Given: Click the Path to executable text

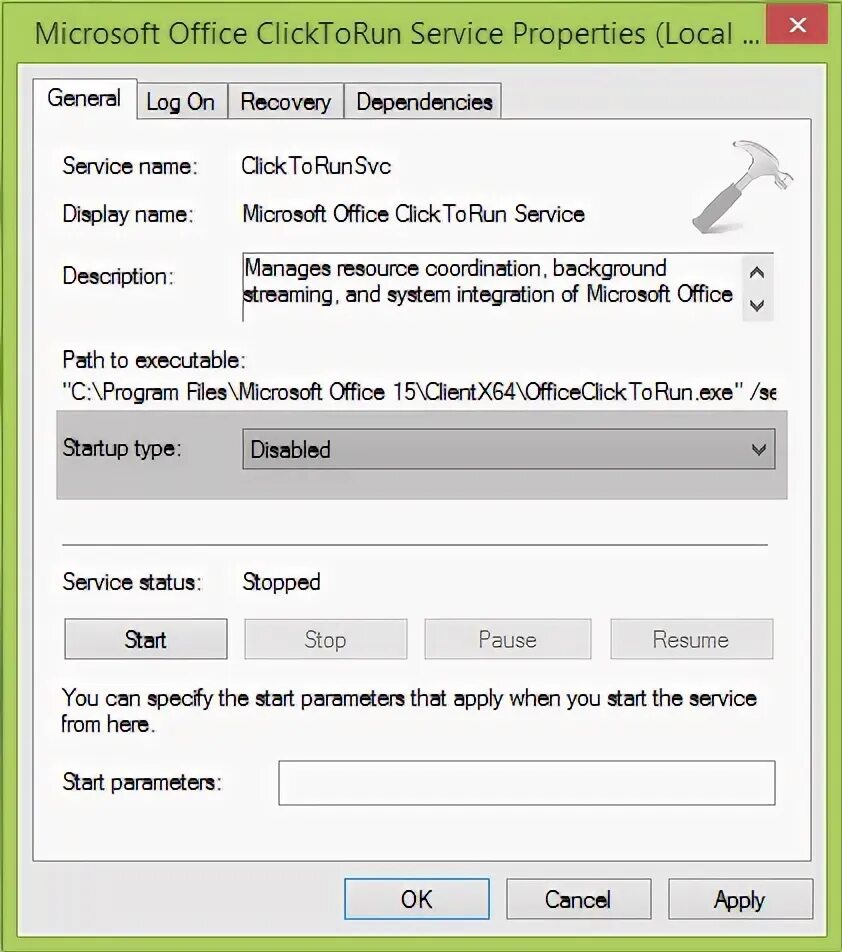Looking at the screenshot, I should 419,392.
